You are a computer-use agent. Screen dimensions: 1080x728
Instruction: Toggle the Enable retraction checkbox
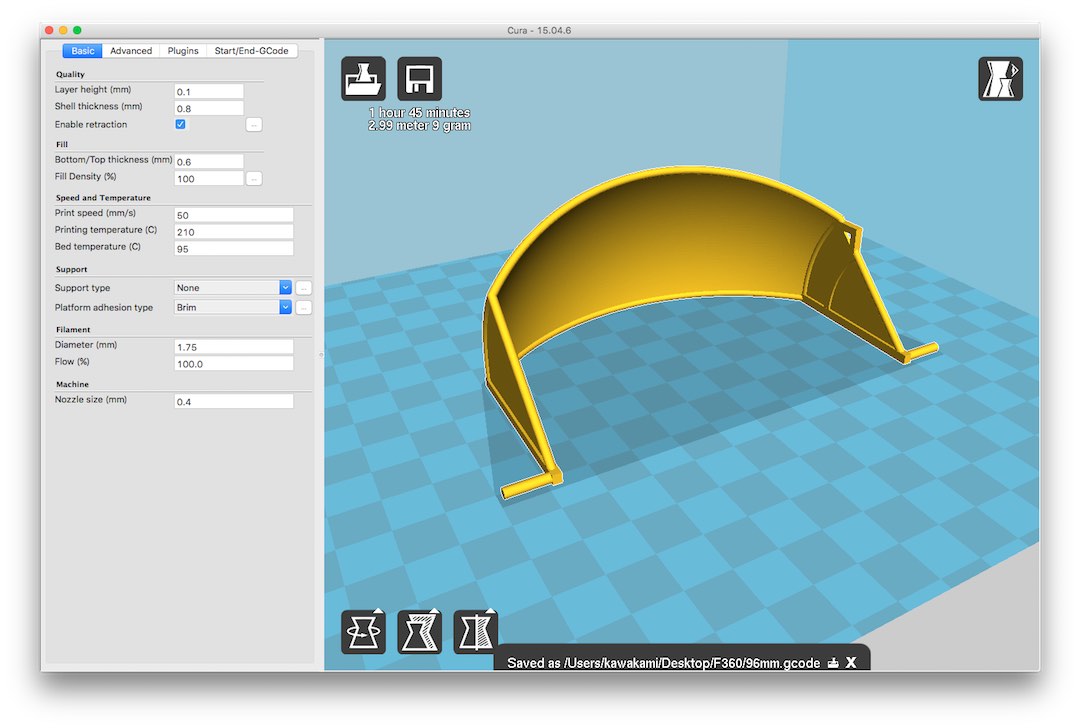(x=181, y=125)
